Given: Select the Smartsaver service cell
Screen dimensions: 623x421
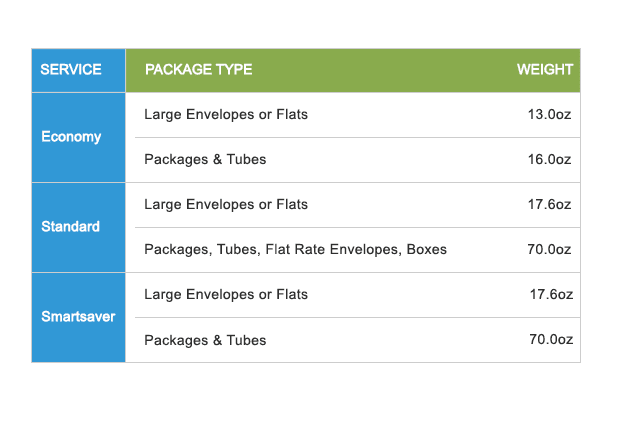Looking at the screenshot, I should 78,317.
